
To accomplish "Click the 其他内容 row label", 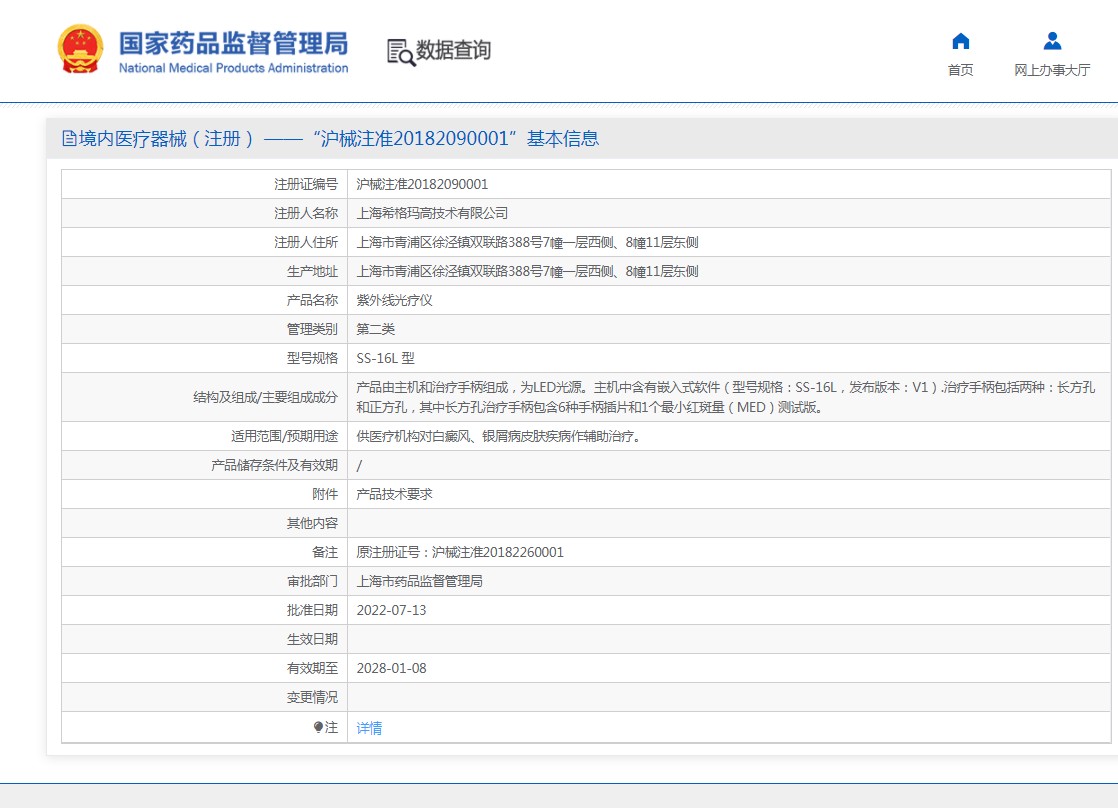I will click(x=312, y=523).
